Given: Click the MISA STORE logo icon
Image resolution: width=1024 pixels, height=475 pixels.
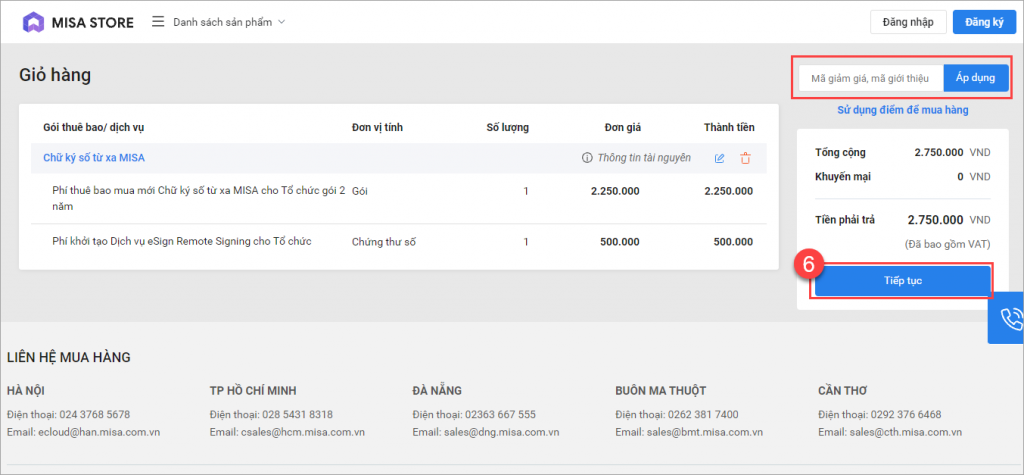Looking at the screenshot, I should [33, 22].
